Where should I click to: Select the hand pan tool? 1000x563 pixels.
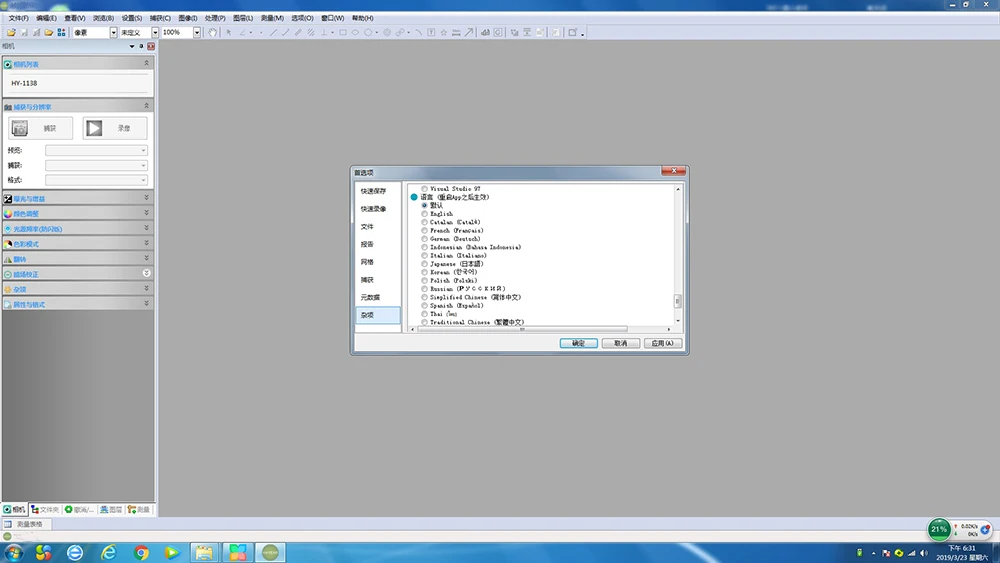coord(212,33)
